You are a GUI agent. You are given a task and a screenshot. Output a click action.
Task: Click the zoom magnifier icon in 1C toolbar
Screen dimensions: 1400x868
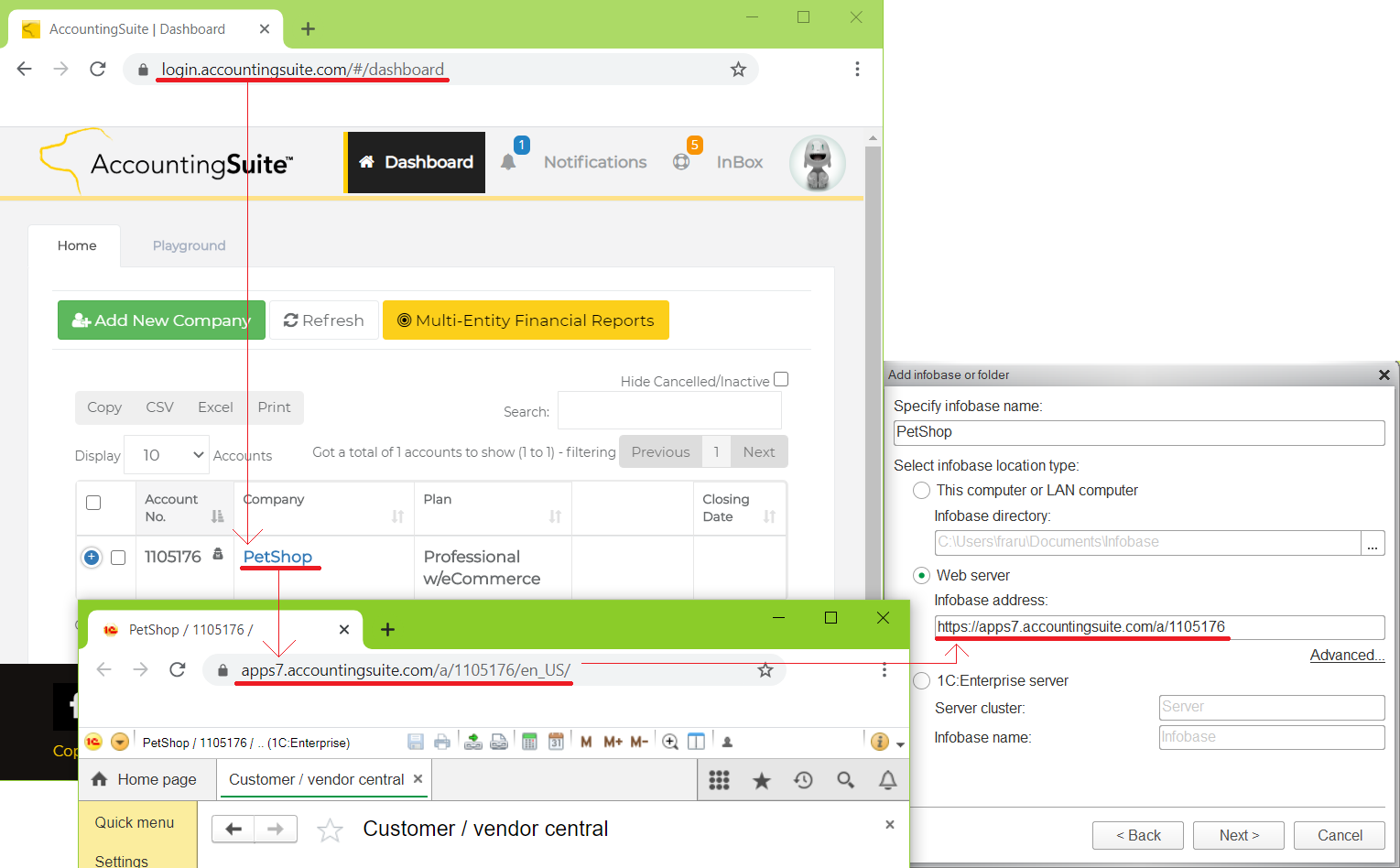coord(670,742)
